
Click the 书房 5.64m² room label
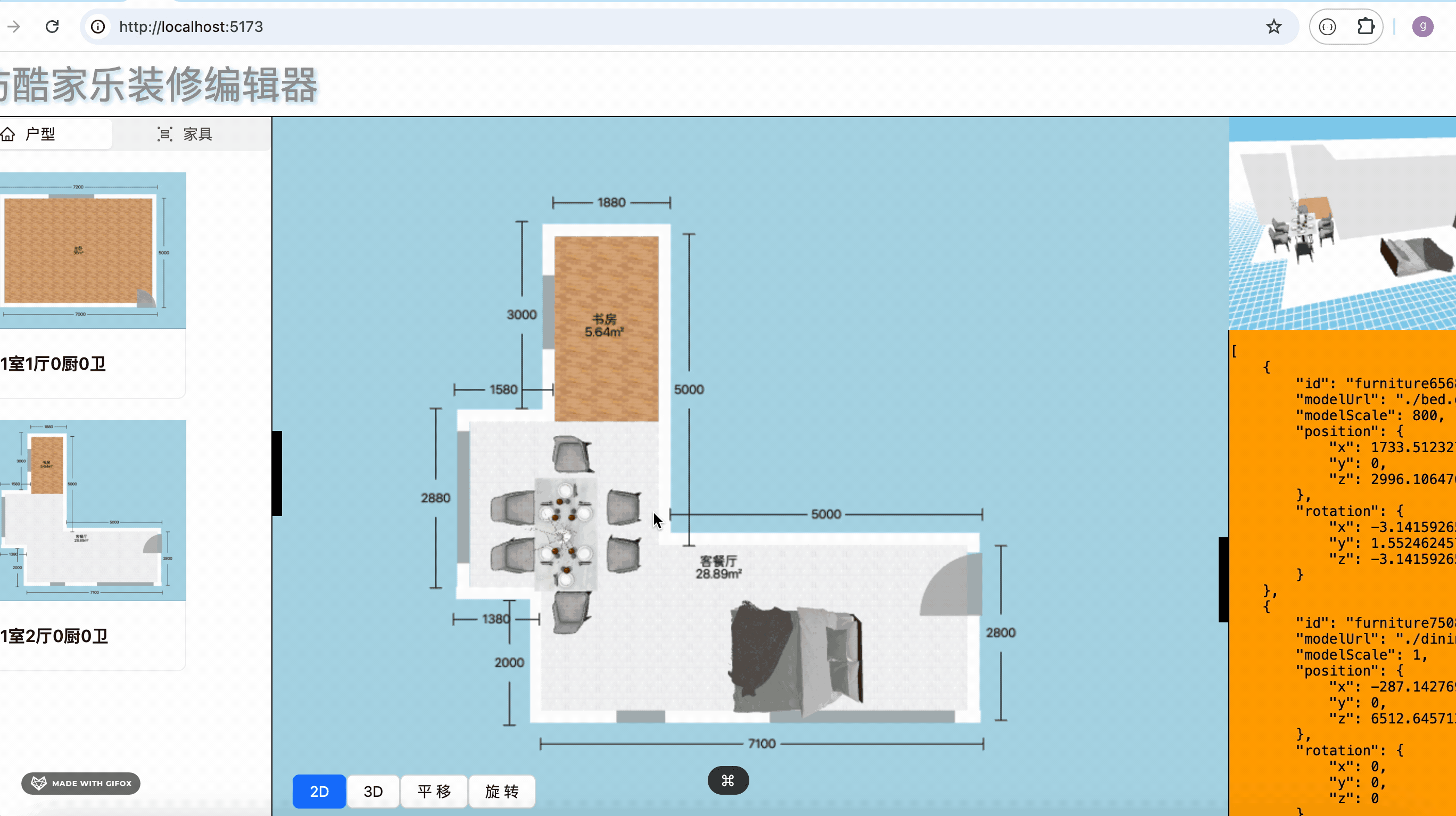click(x=604, y=326)
